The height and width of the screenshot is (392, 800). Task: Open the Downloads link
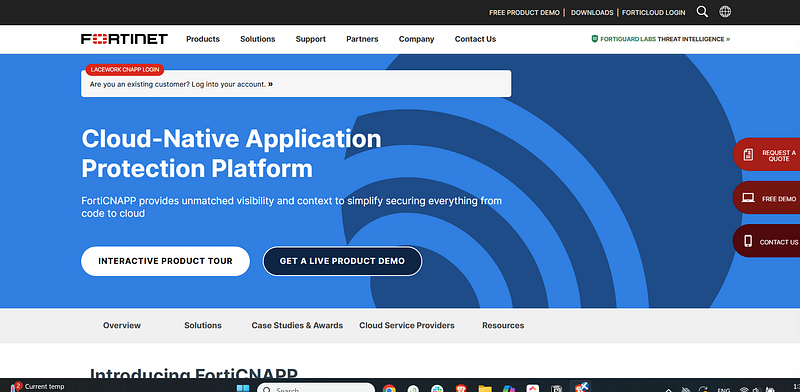click(x=592, y=12)
